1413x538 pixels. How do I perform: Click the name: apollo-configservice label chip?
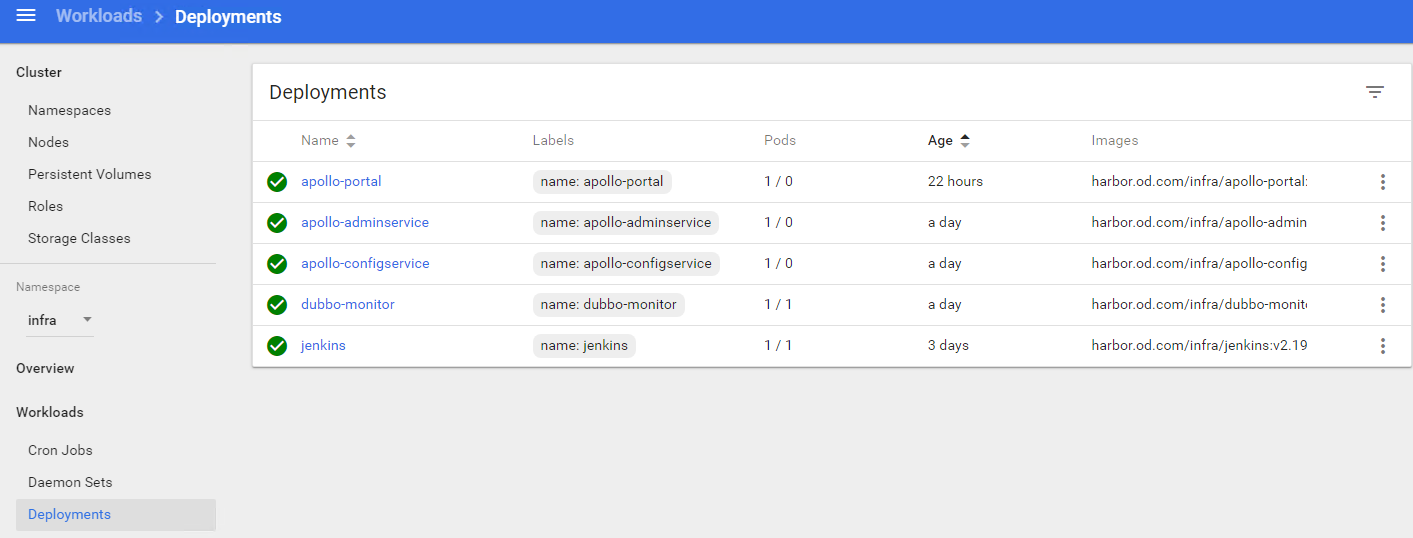[x=626, y=264]
